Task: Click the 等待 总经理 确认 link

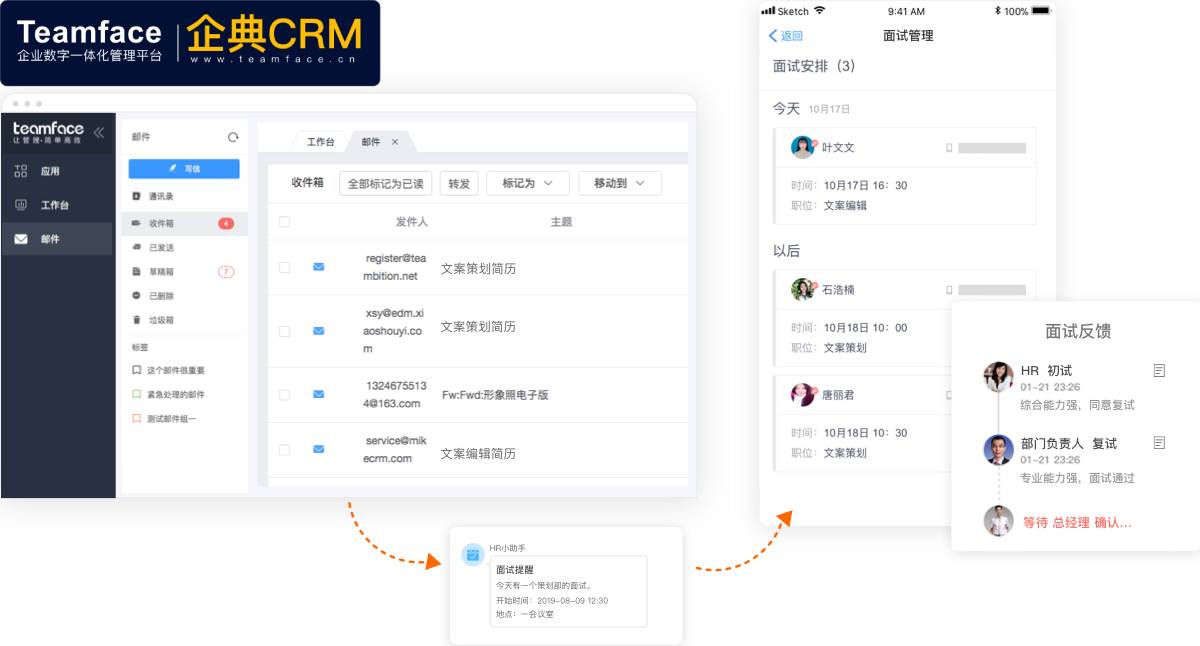Action: (1077, 522)
